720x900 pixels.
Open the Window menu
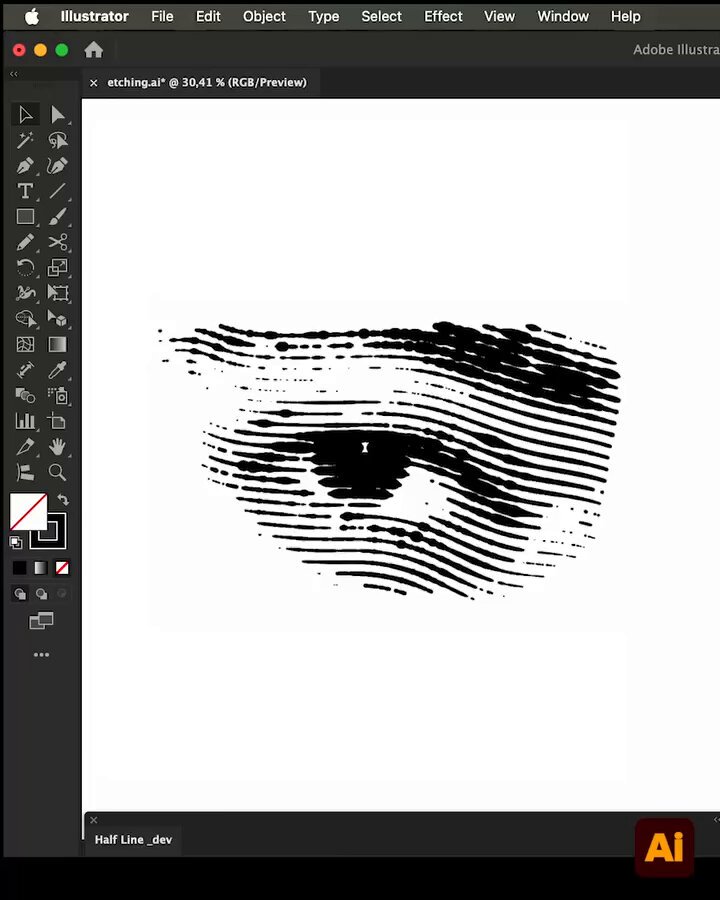563,16
